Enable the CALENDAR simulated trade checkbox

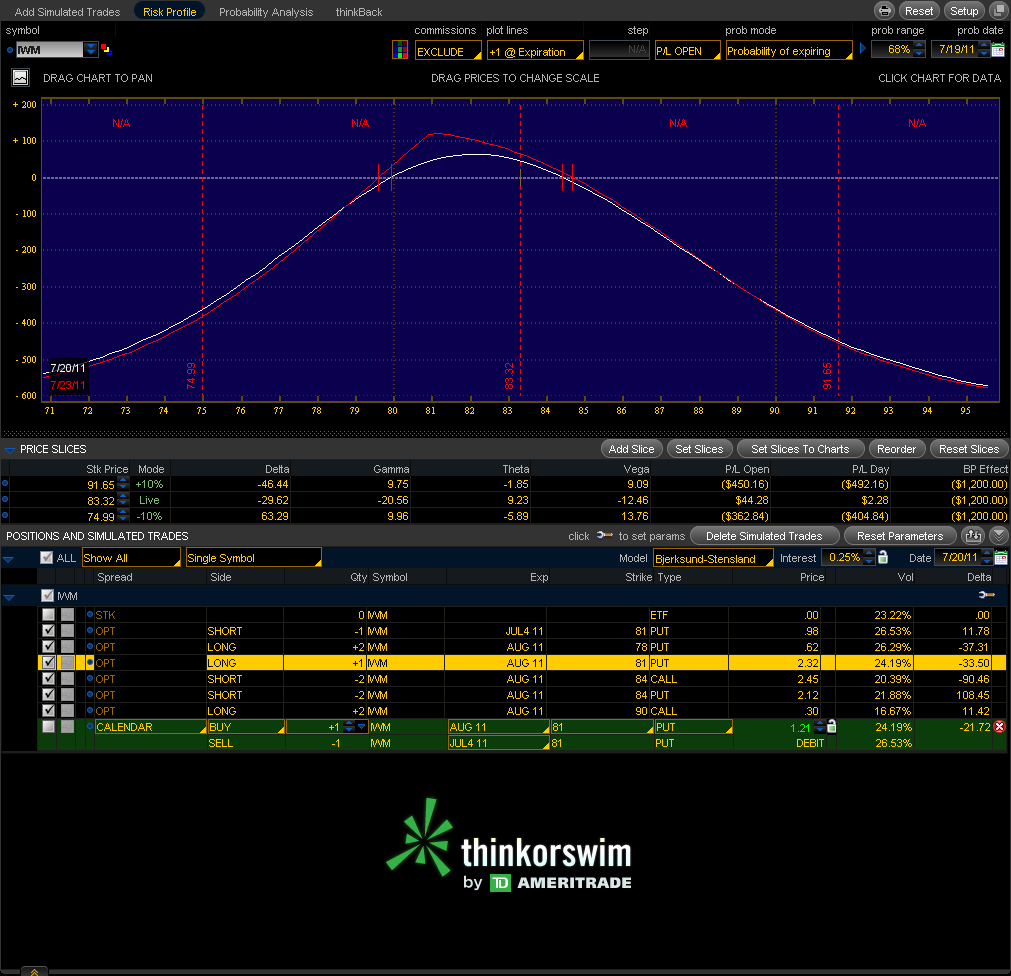coord(48,727)
